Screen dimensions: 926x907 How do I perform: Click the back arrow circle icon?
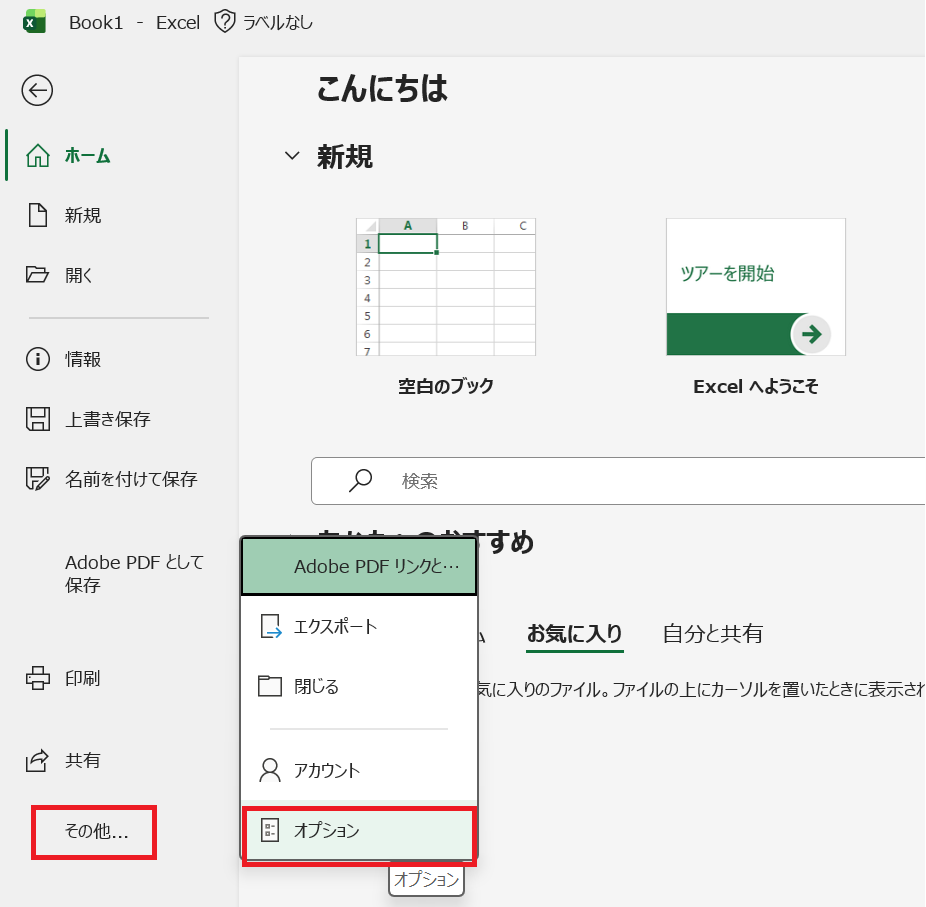37,90
